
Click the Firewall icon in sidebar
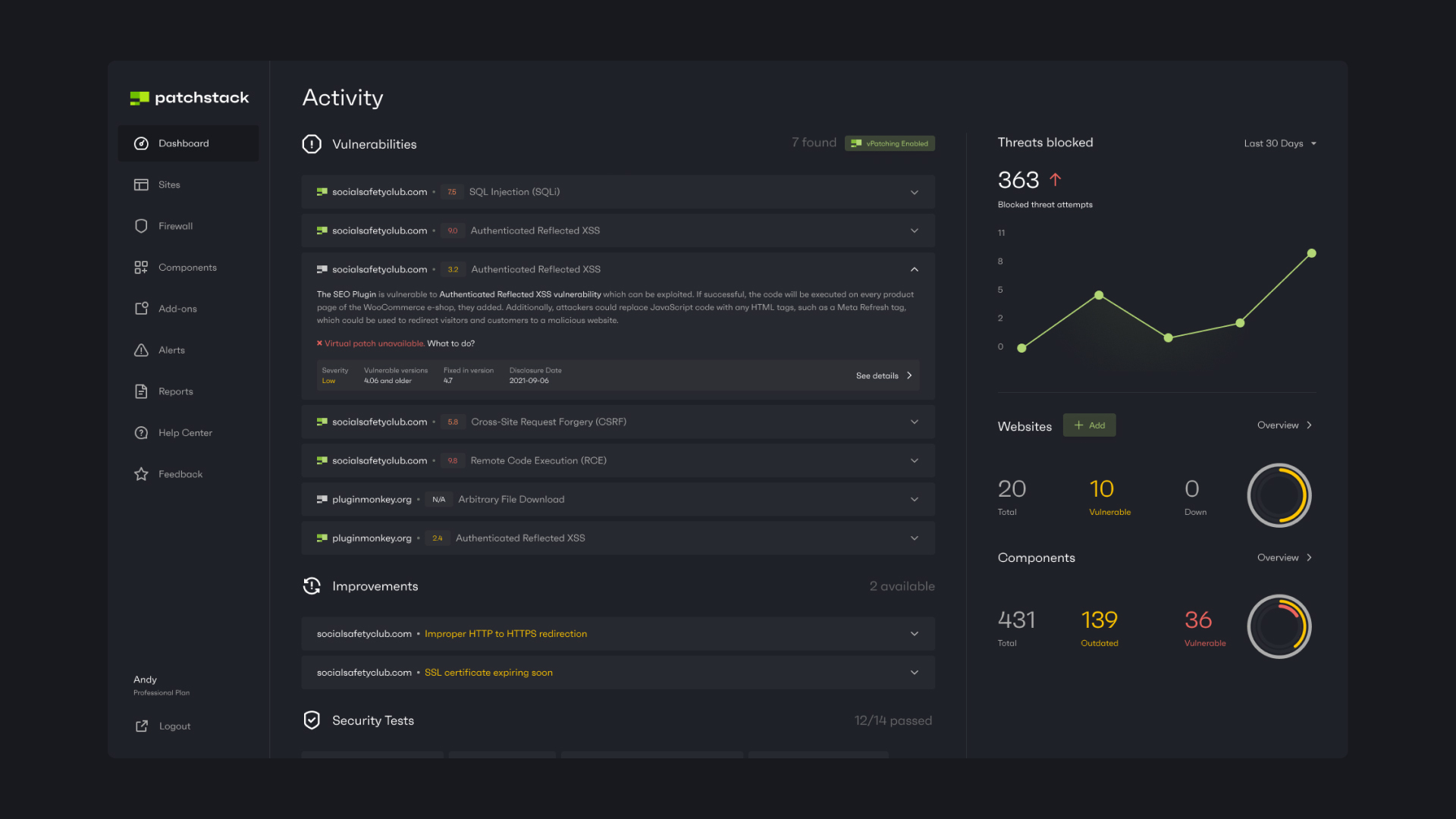tap(142, 226)
